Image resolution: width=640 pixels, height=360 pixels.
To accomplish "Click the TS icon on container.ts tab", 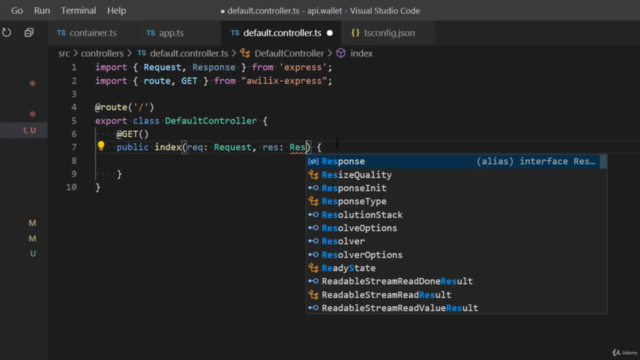I will coord(61,33).
